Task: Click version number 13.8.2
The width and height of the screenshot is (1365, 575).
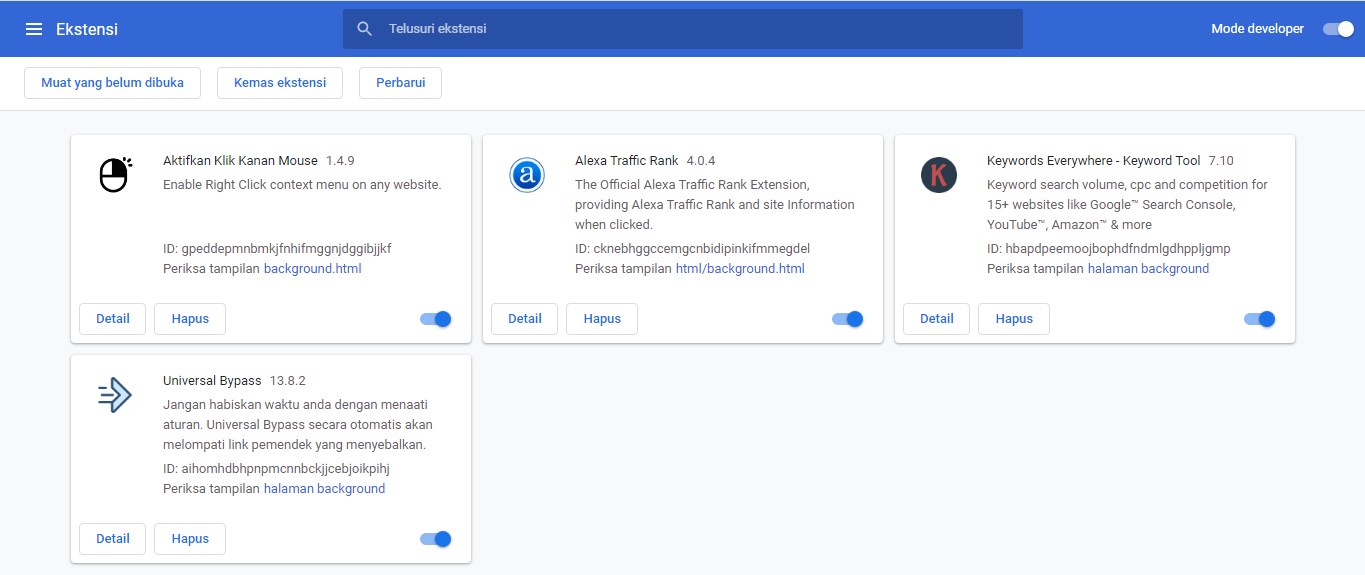Action: [287, 380]
